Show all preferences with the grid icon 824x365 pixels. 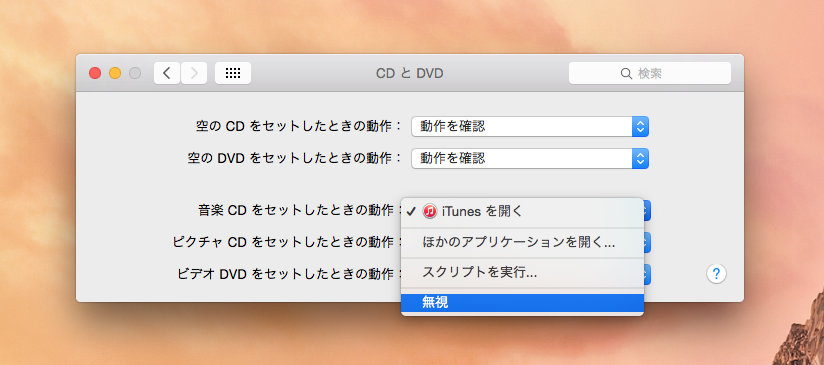click(x=233, y=73)
